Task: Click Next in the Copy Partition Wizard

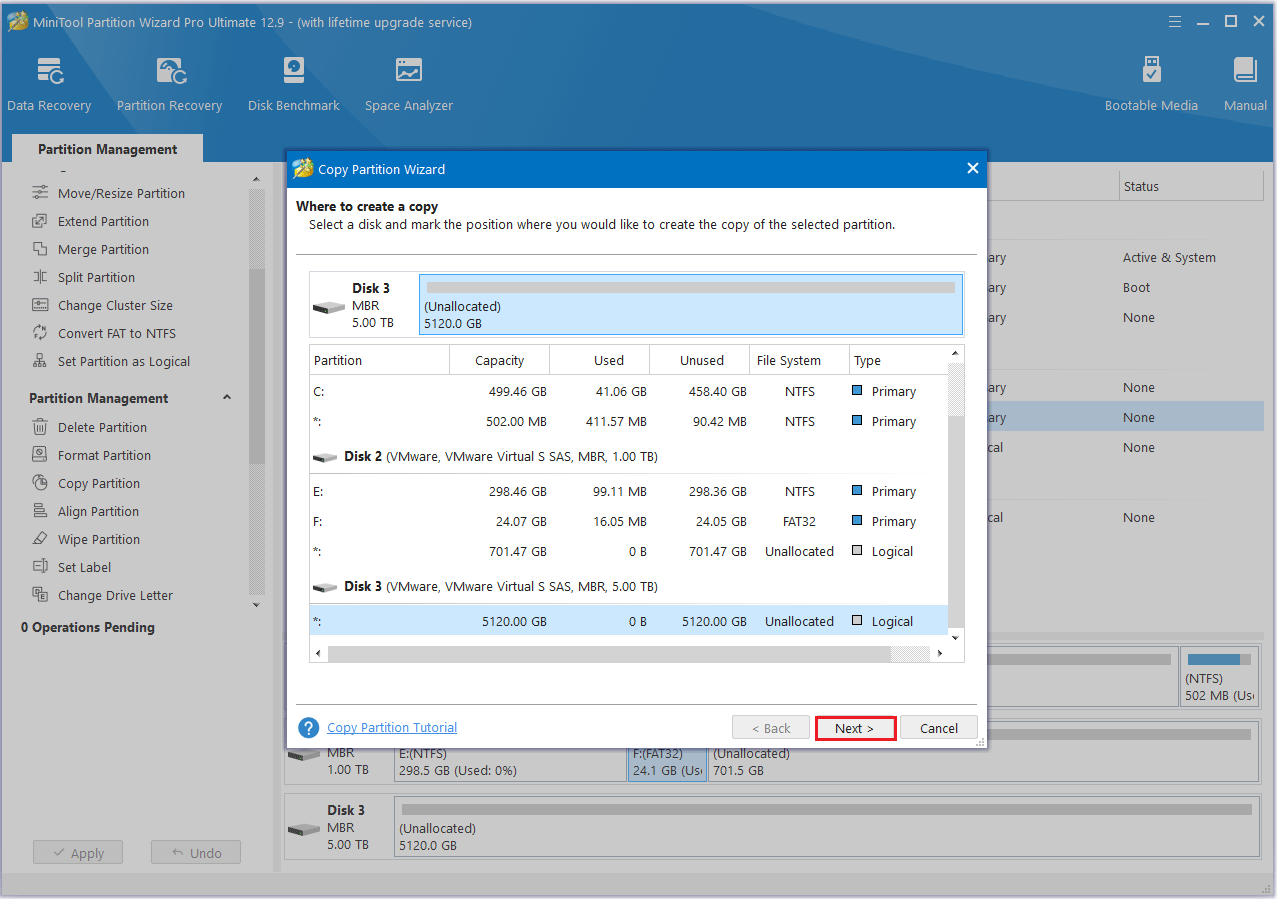Action: tap(855, 728)
